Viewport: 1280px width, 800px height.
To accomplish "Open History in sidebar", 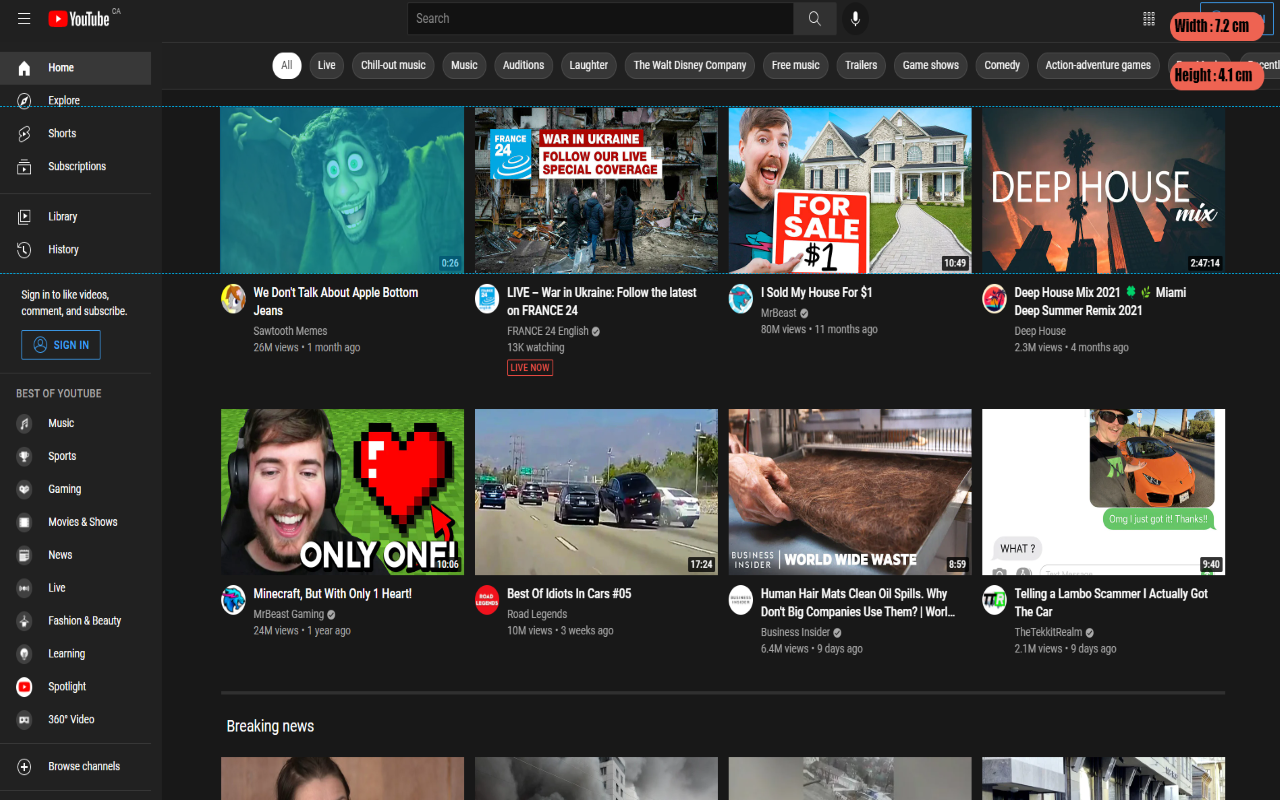I will (75, 250).
